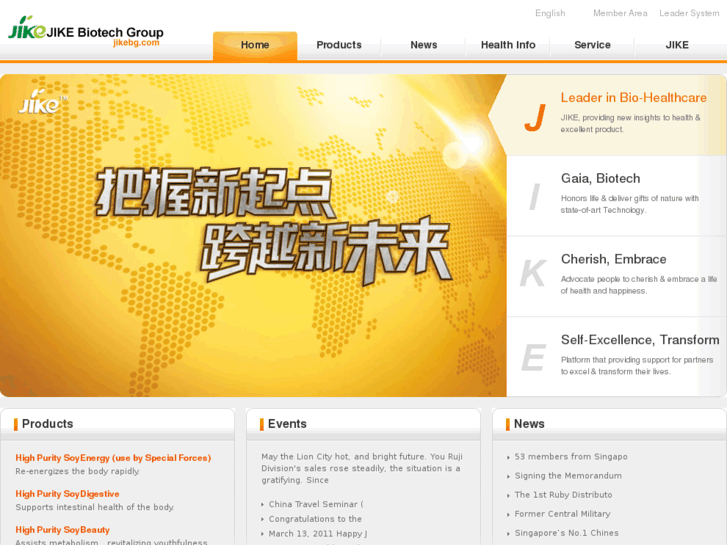Click 'Advocate people to cherish' description
Image resolution: width=727 pixels, height=545 pixels.
point(639,285)
